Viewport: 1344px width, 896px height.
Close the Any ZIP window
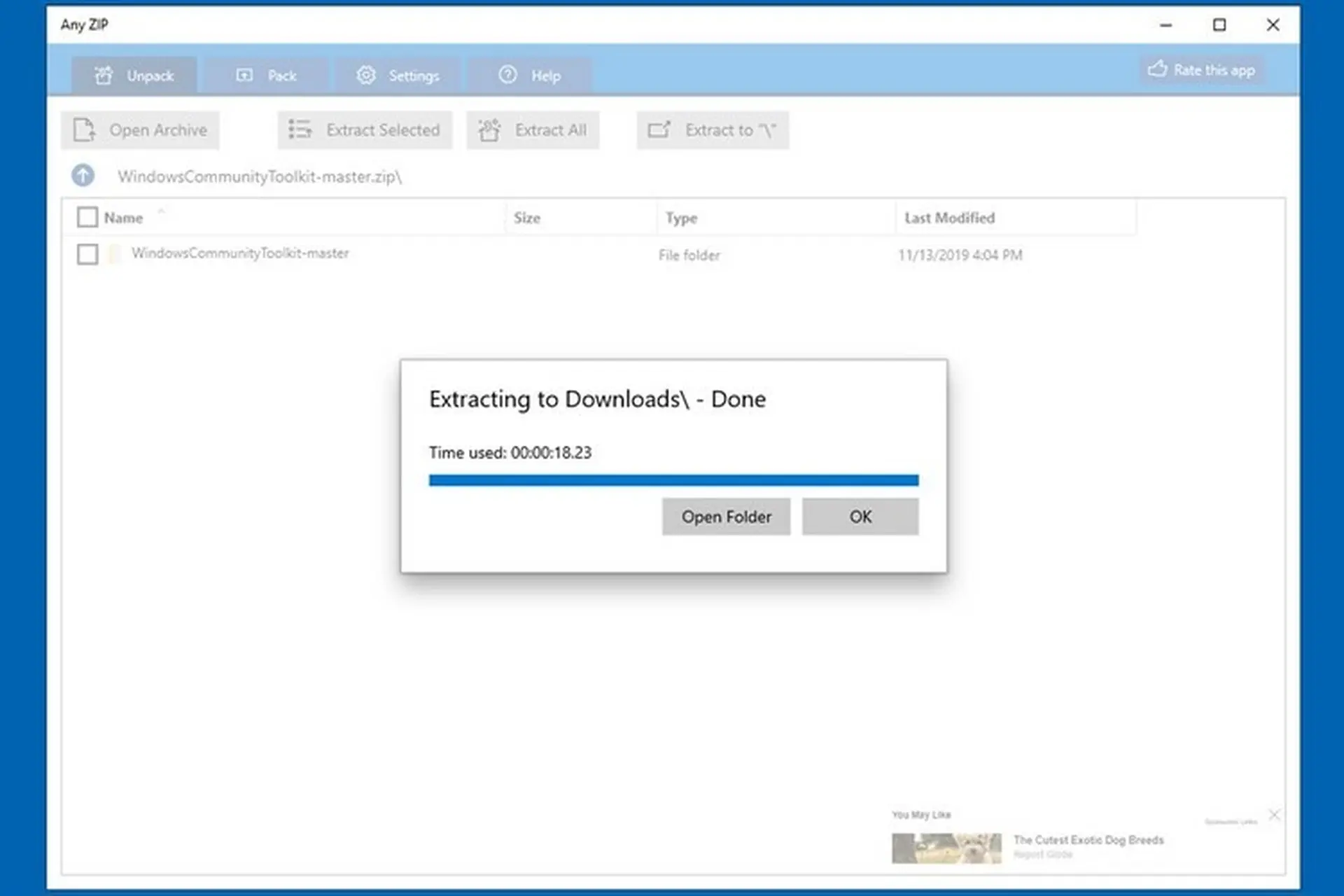(1273, 25)
